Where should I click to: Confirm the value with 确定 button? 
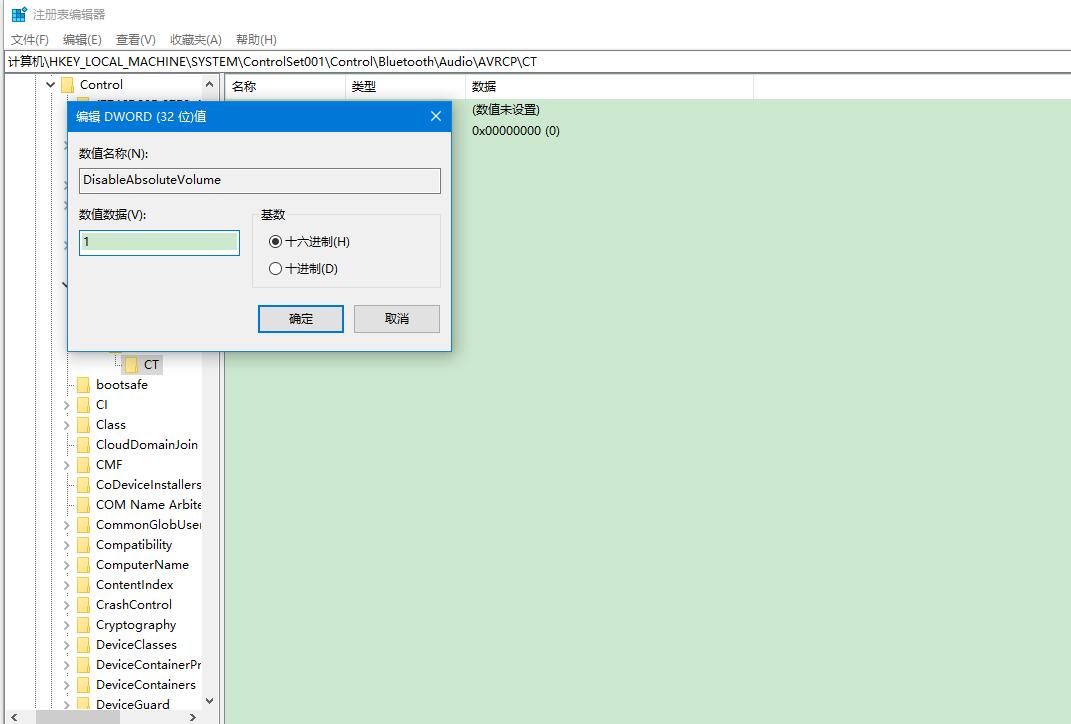coord(301,319)
